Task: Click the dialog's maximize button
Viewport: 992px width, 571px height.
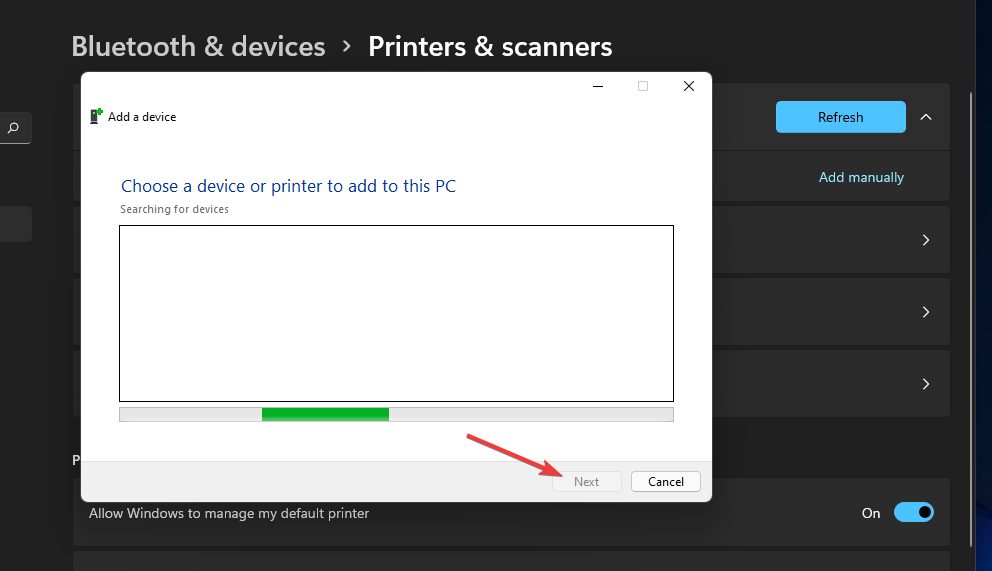Action: [643, 87]
